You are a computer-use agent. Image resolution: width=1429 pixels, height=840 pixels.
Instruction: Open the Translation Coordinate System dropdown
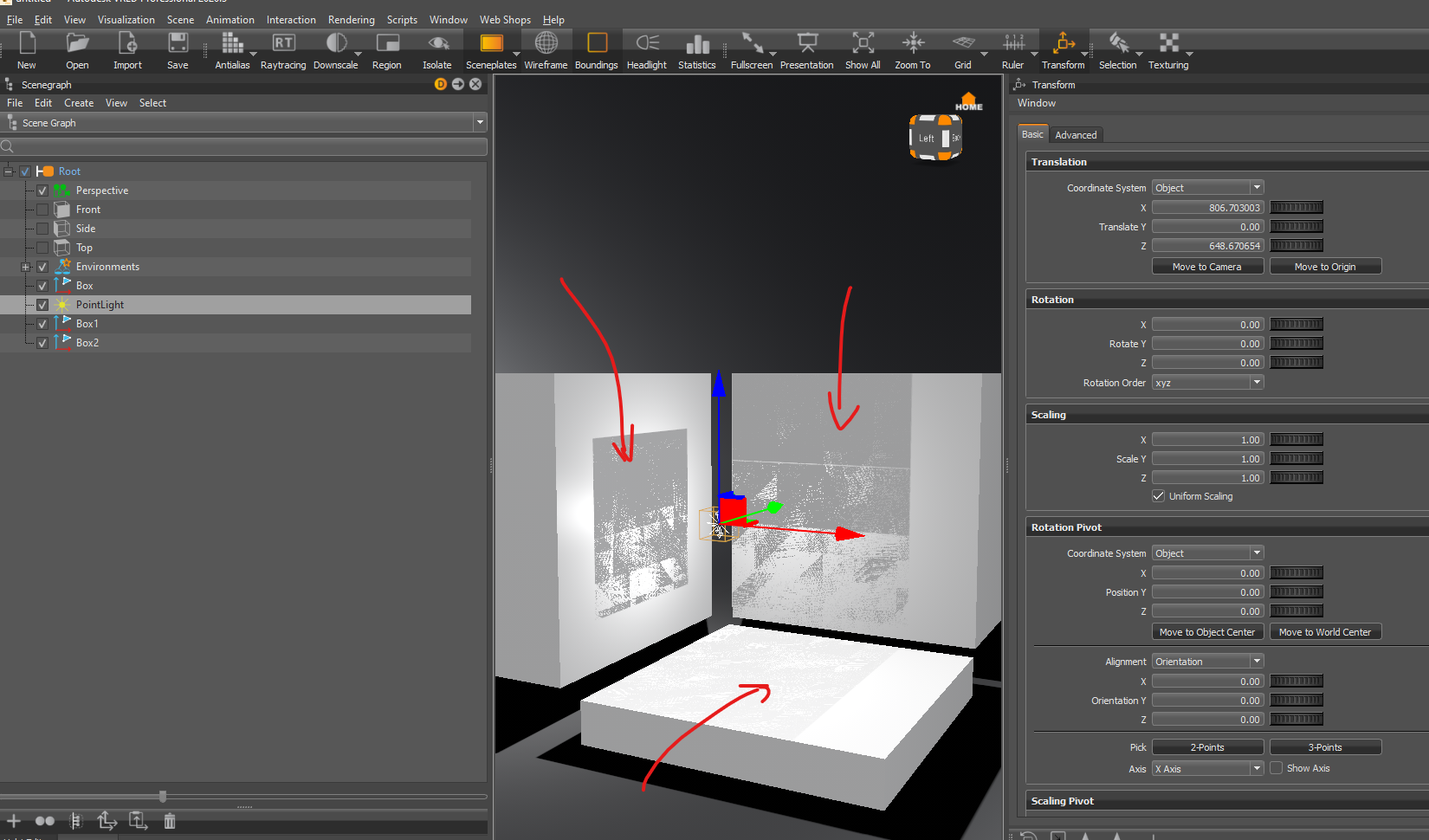(x=1207, y=188)
